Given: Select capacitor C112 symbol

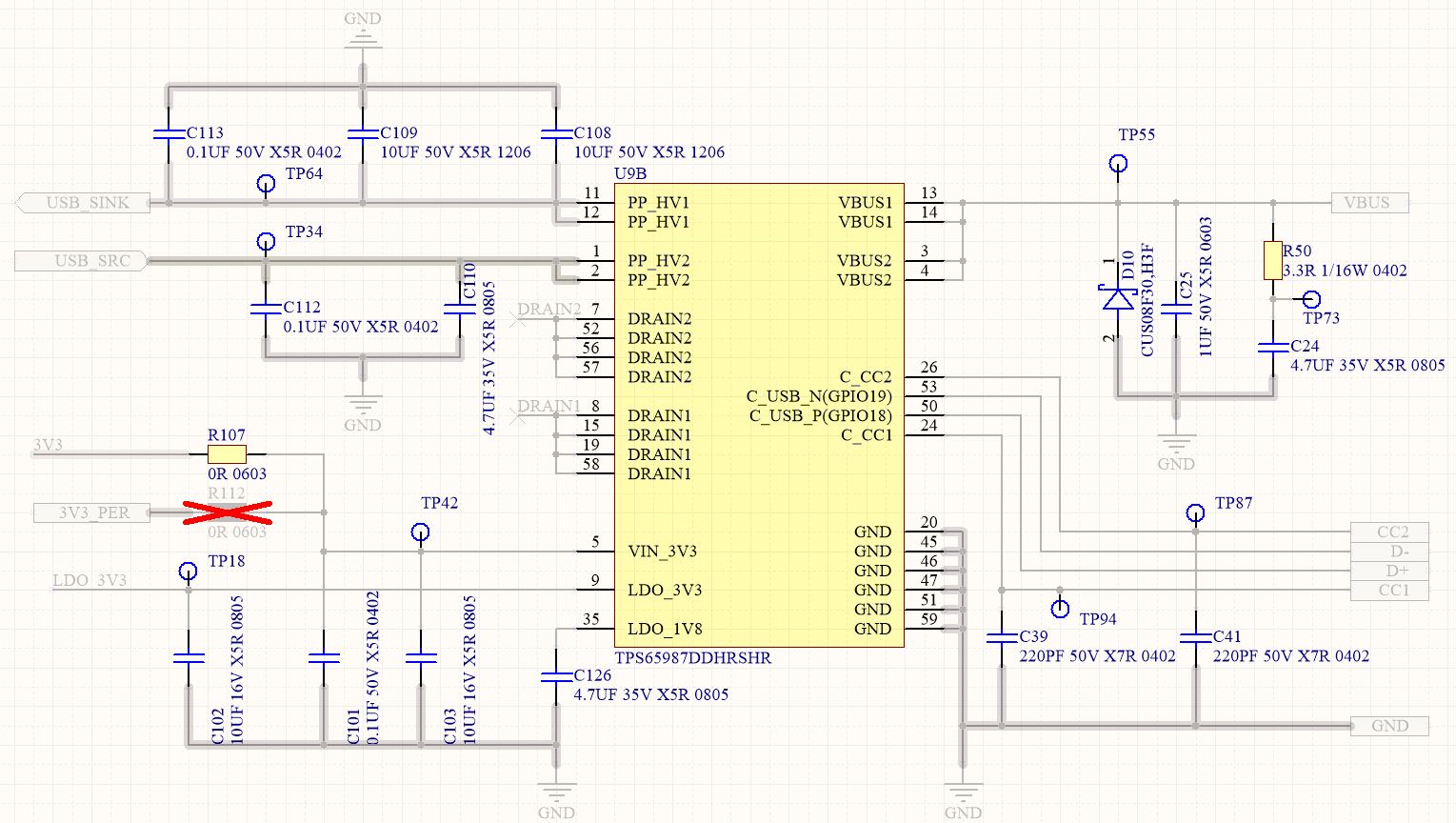Looking at the screenshot, I should click(266, 309).
